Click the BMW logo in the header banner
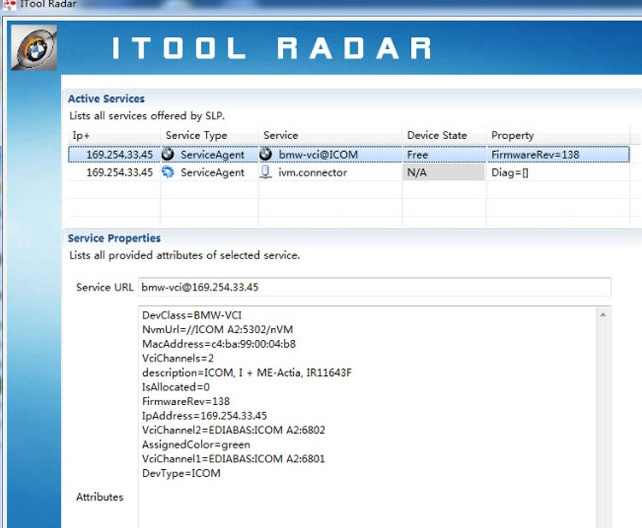The image size is (642, 528). [x=33, y=48]
